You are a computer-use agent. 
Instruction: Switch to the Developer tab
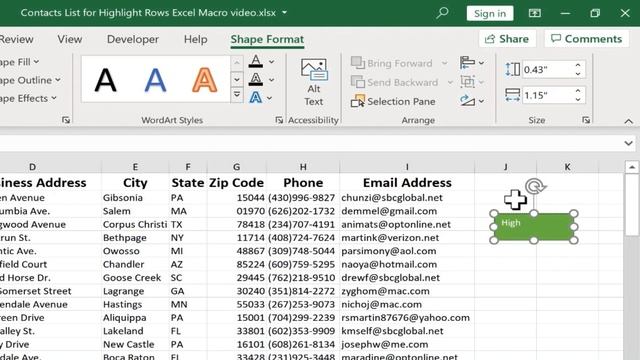133,39
